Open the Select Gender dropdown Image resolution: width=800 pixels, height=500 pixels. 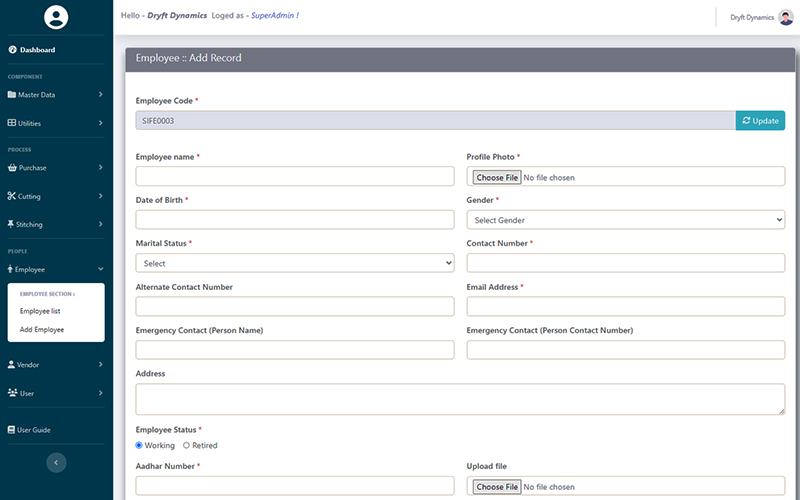tap(625, 220)
